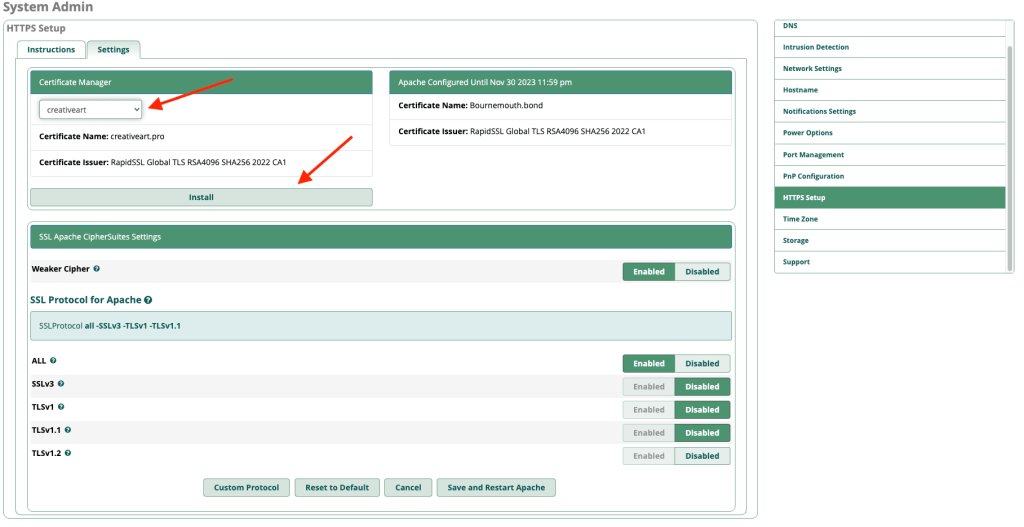The height and width of the screenshot is (527, 1024).
Task: Go to Intrusion Detection in sidebar
Action: tap(815, 47)
